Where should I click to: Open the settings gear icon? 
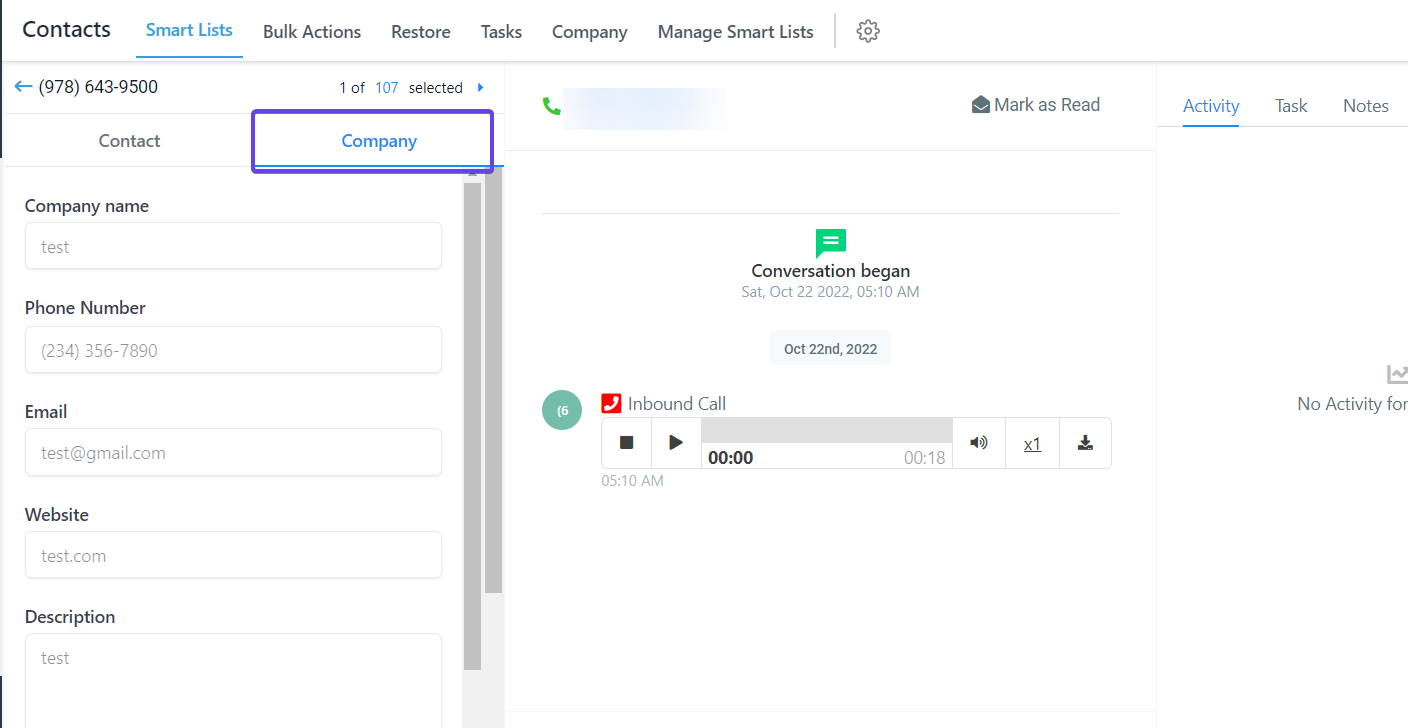point(868,31)
